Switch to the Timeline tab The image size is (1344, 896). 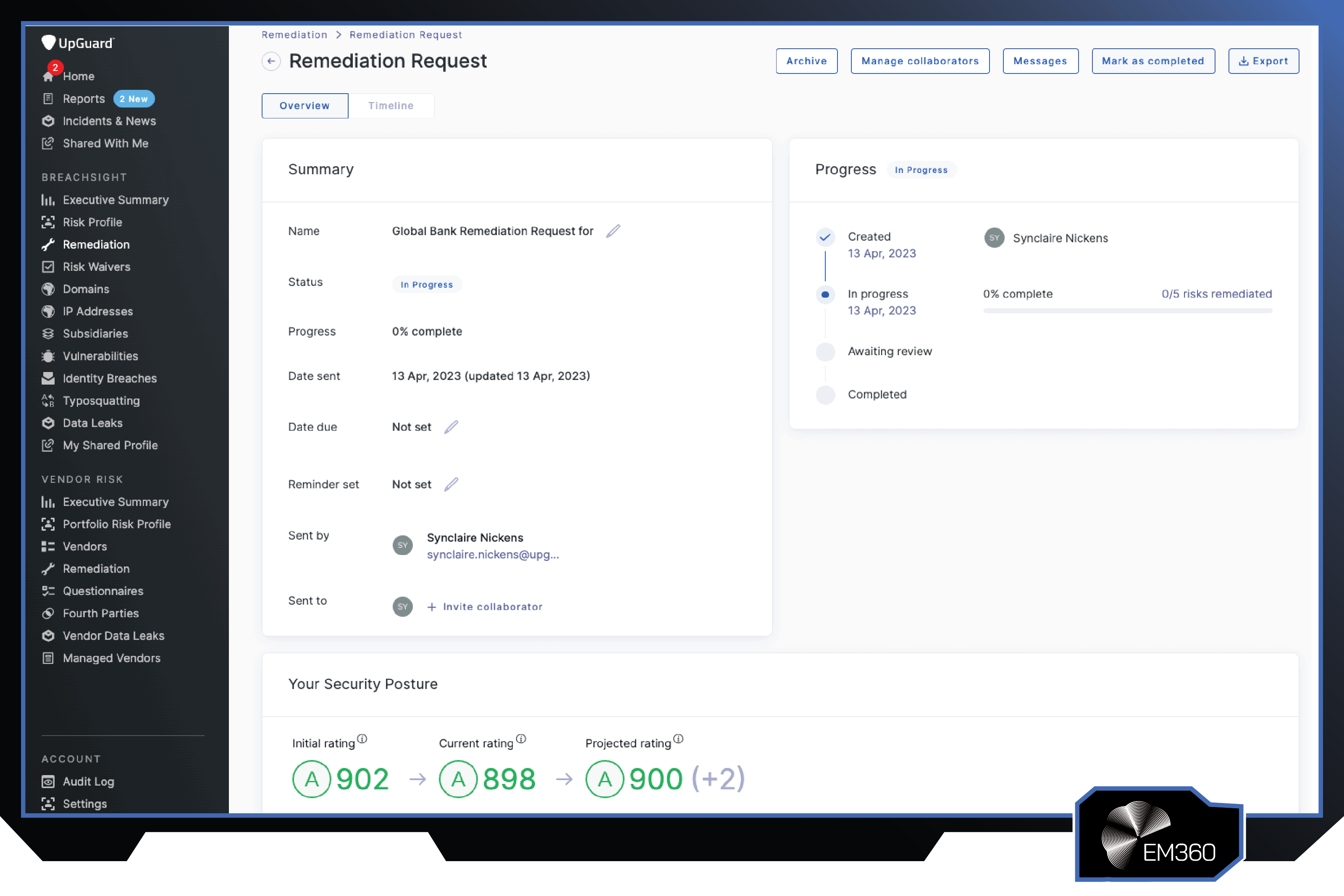click(x=391, y=106)
